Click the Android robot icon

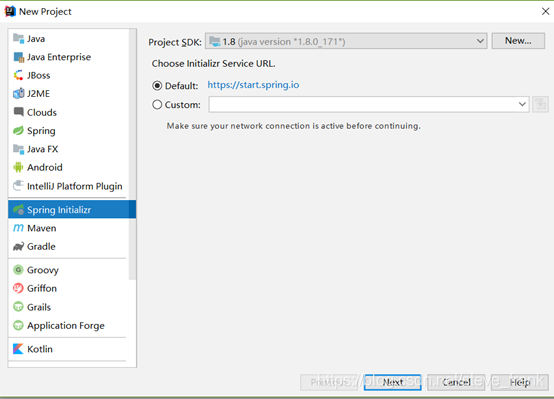[18, 167]
